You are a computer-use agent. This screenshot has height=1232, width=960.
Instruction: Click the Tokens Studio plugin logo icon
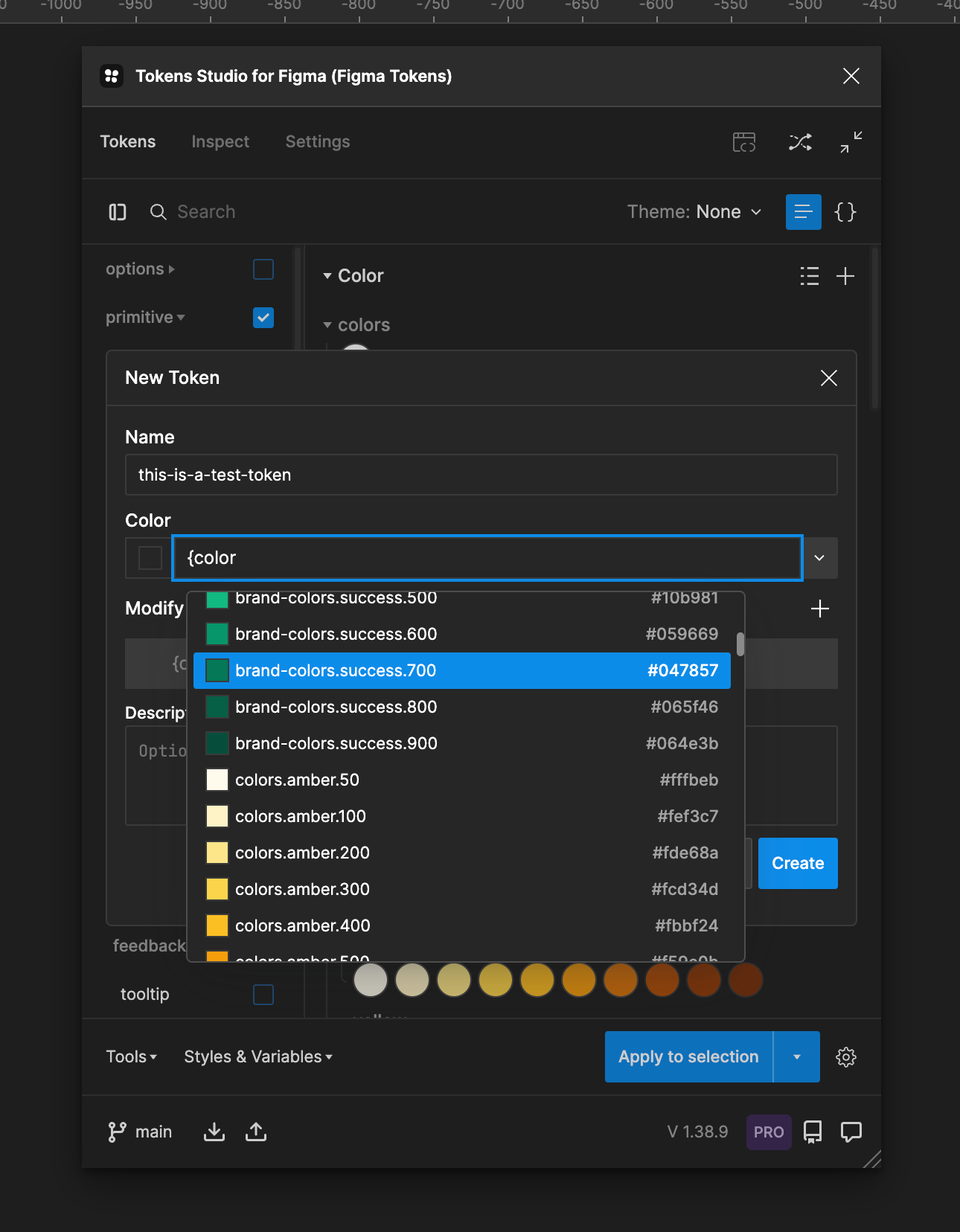tap(112, 76)
